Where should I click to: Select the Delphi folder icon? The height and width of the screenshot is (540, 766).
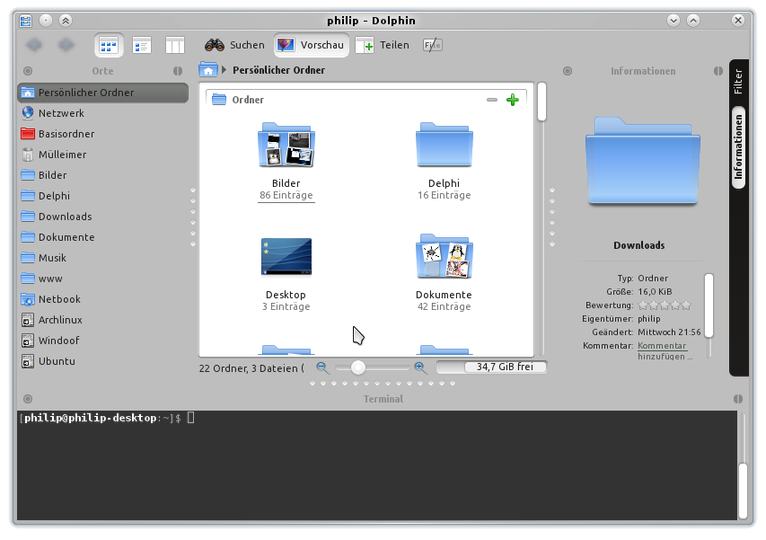[444, 145]
